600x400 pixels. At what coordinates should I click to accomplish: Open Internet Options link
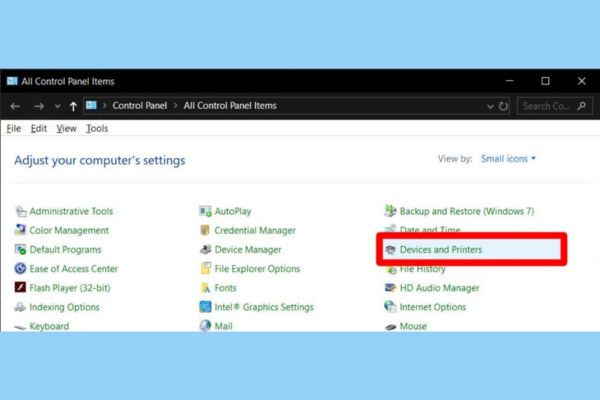coord(433,307)
